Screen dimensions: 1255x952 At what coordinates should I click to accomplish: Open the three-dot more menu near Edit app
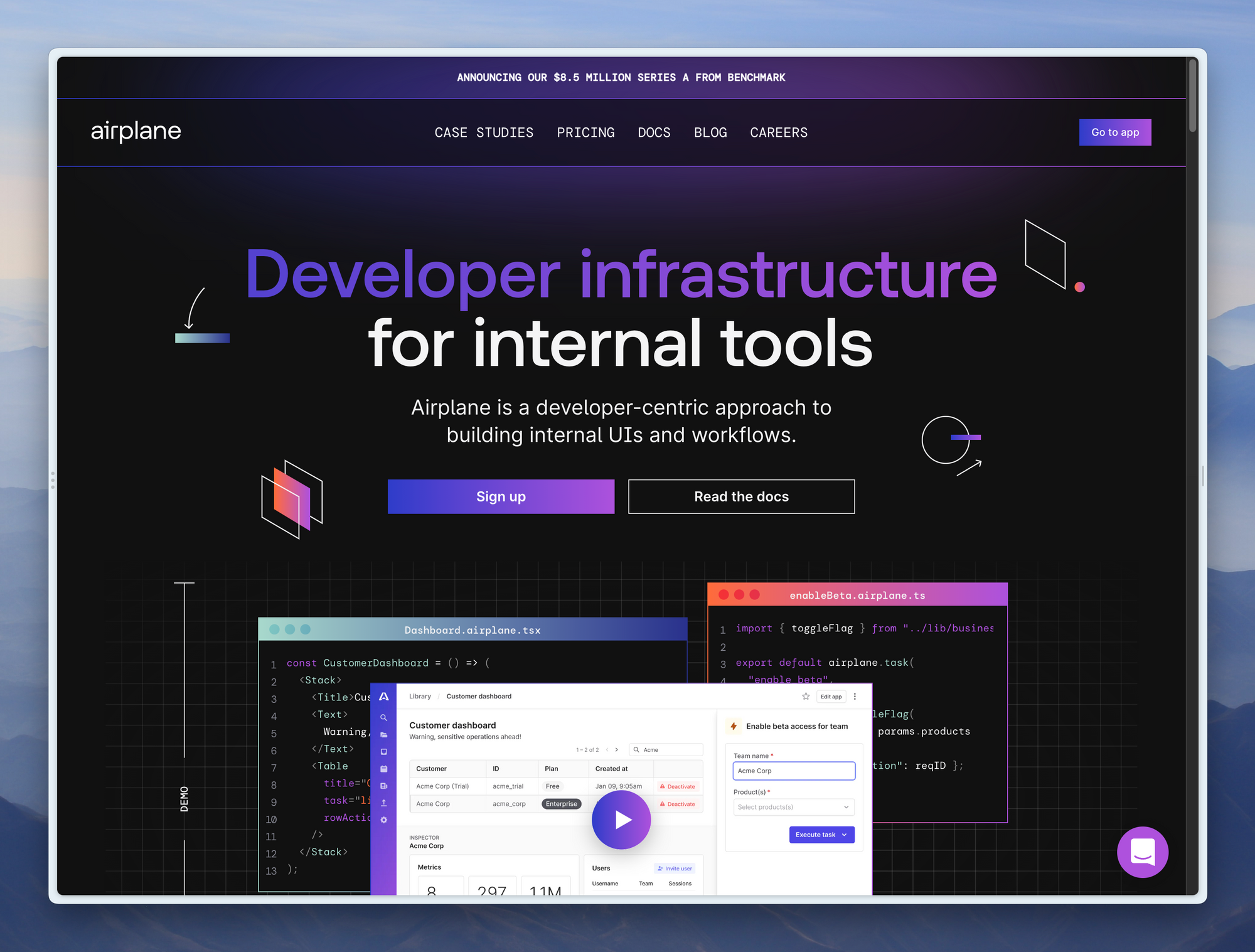pos(855,697)
